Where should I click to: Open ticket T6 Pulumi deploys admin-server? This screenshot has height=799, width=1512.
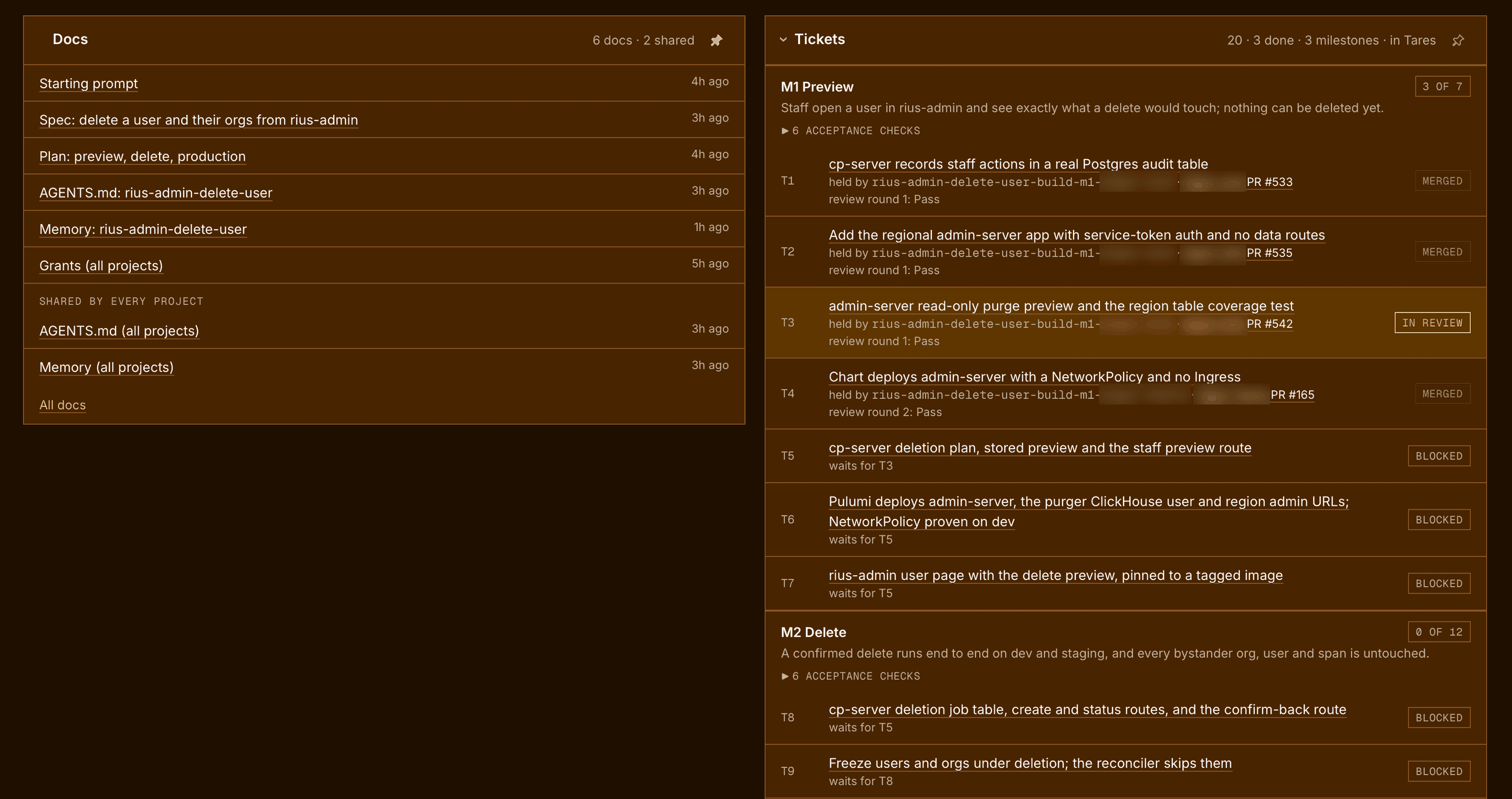pyautogui.click(x=1089, y=512)
